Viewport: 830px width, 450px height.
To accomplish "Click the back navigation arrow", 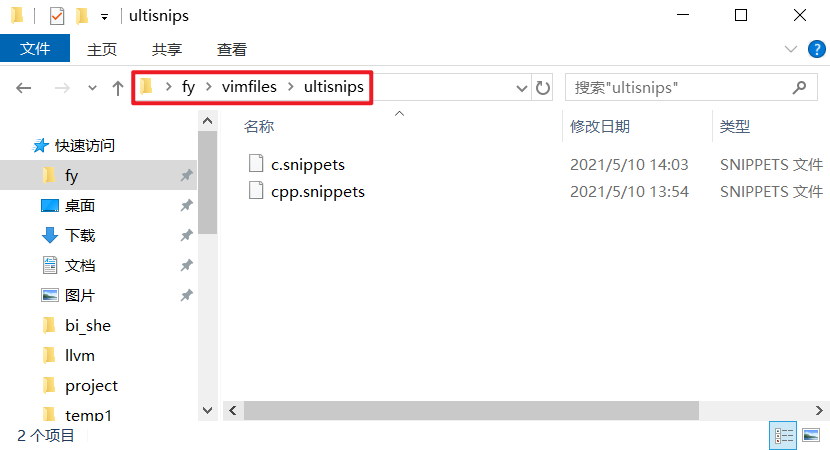I will (23, 88).
